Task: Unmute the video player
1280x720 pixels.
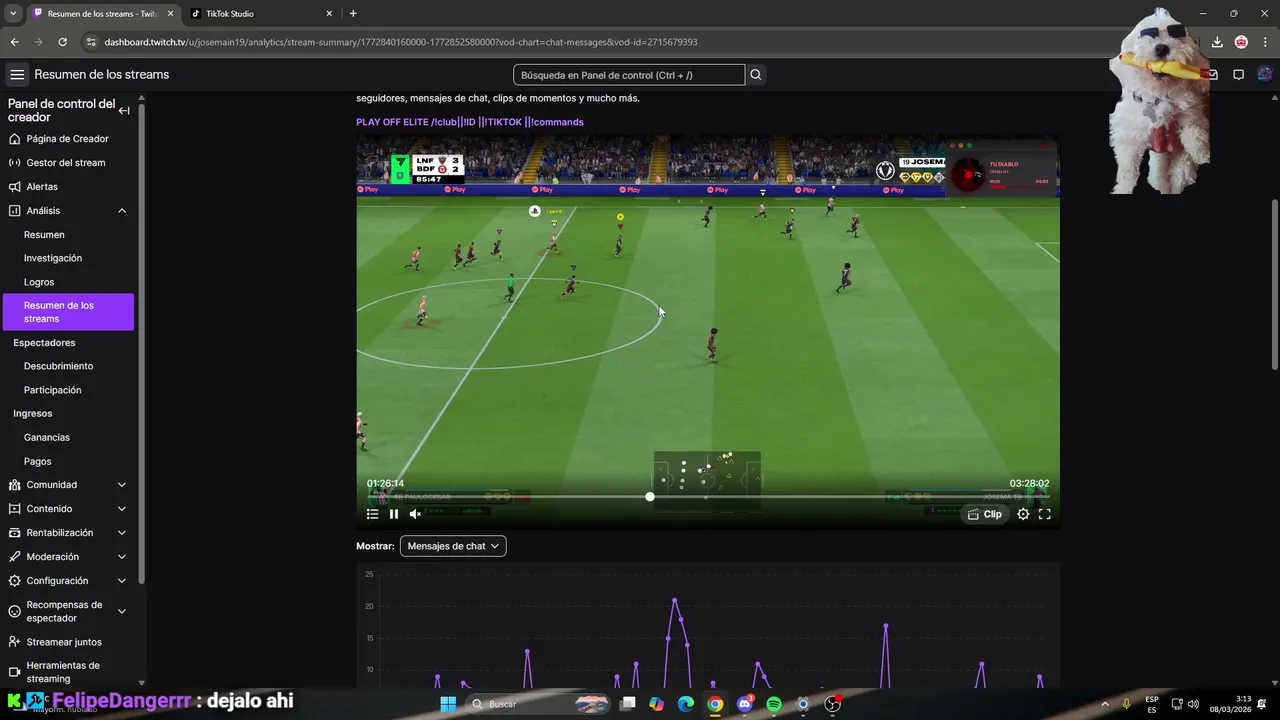Action: coord(415,514)
